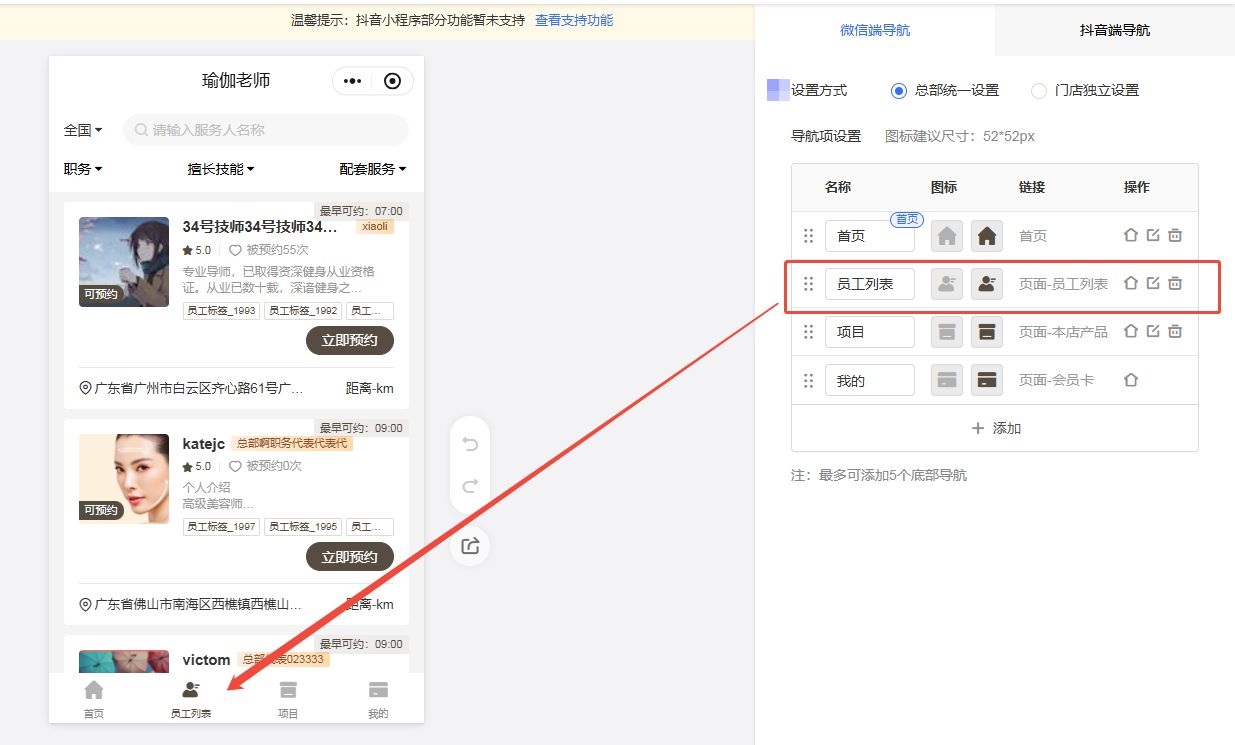Screen dimensions: 1235x745
Task: Click drag handle of 项目 row
Action: [808, 332]
